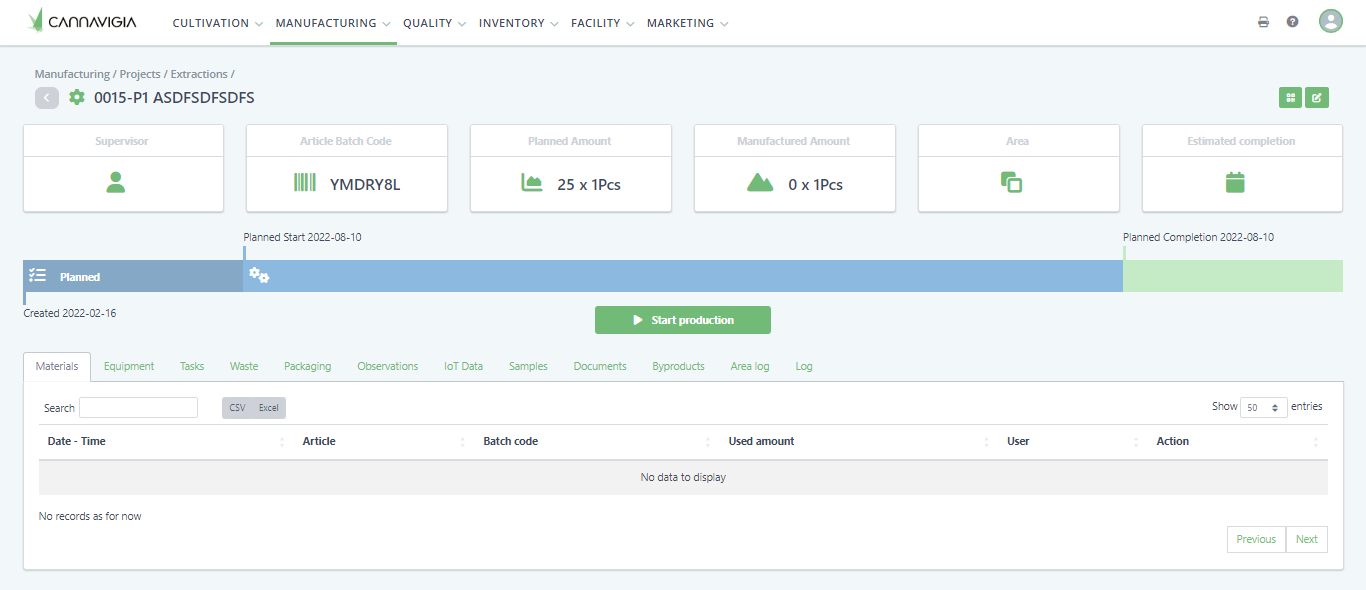
Task: Open the Show entries count selector
Action: [1263, 408]
